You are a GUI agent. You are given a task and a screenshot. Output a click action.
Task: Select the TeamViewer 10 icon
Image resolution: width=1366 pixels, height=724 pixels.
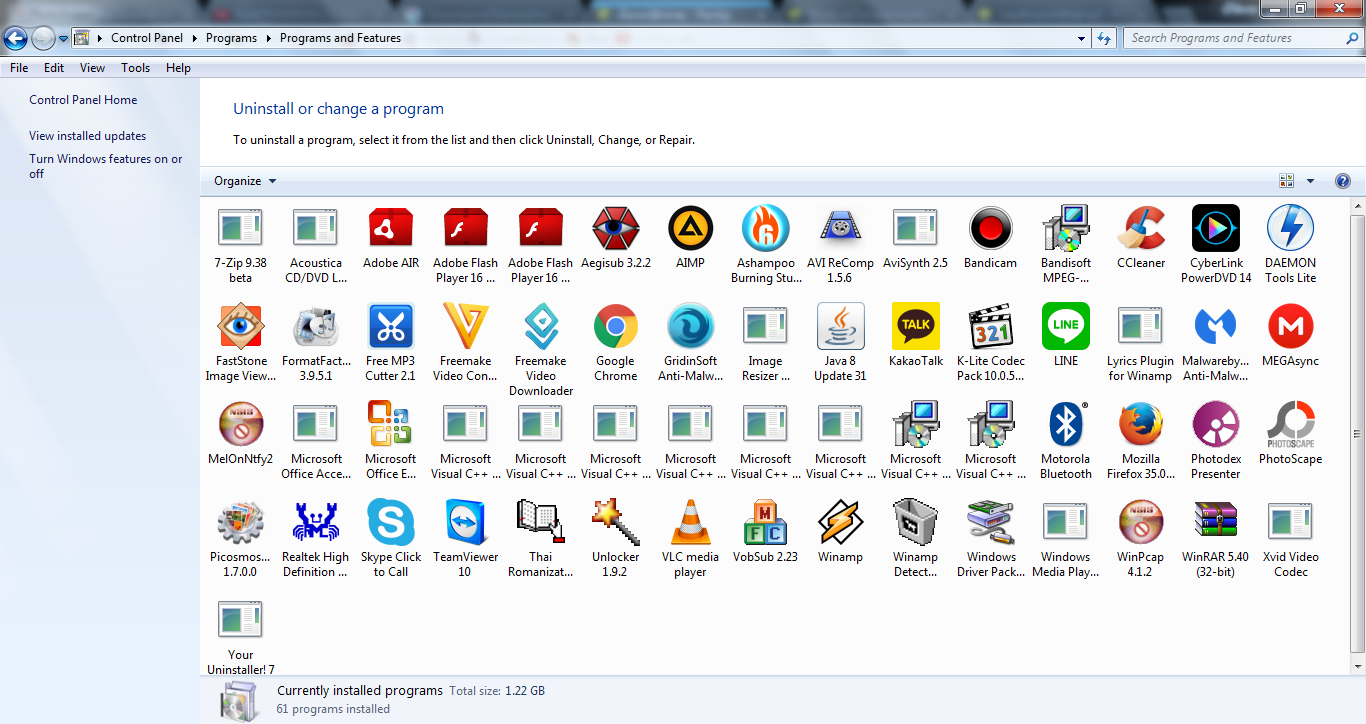tap(466, 523)
